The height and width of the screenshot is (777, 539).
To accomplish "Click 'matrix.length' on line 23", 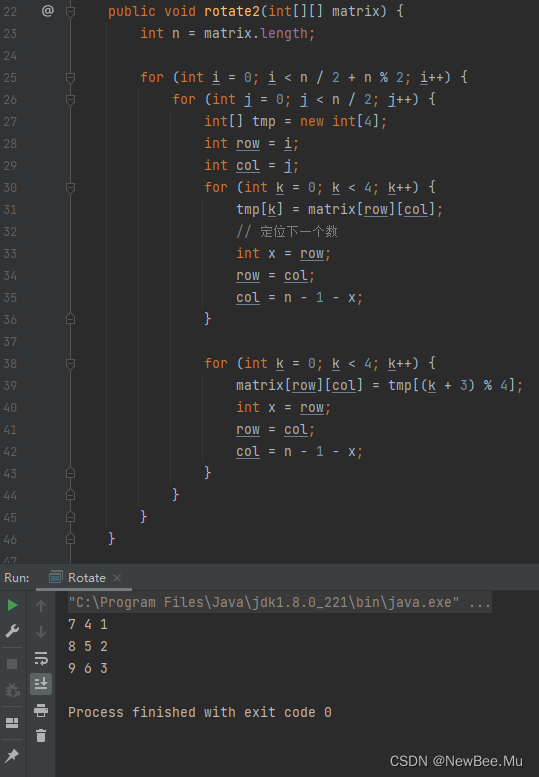I will (255, 33).
